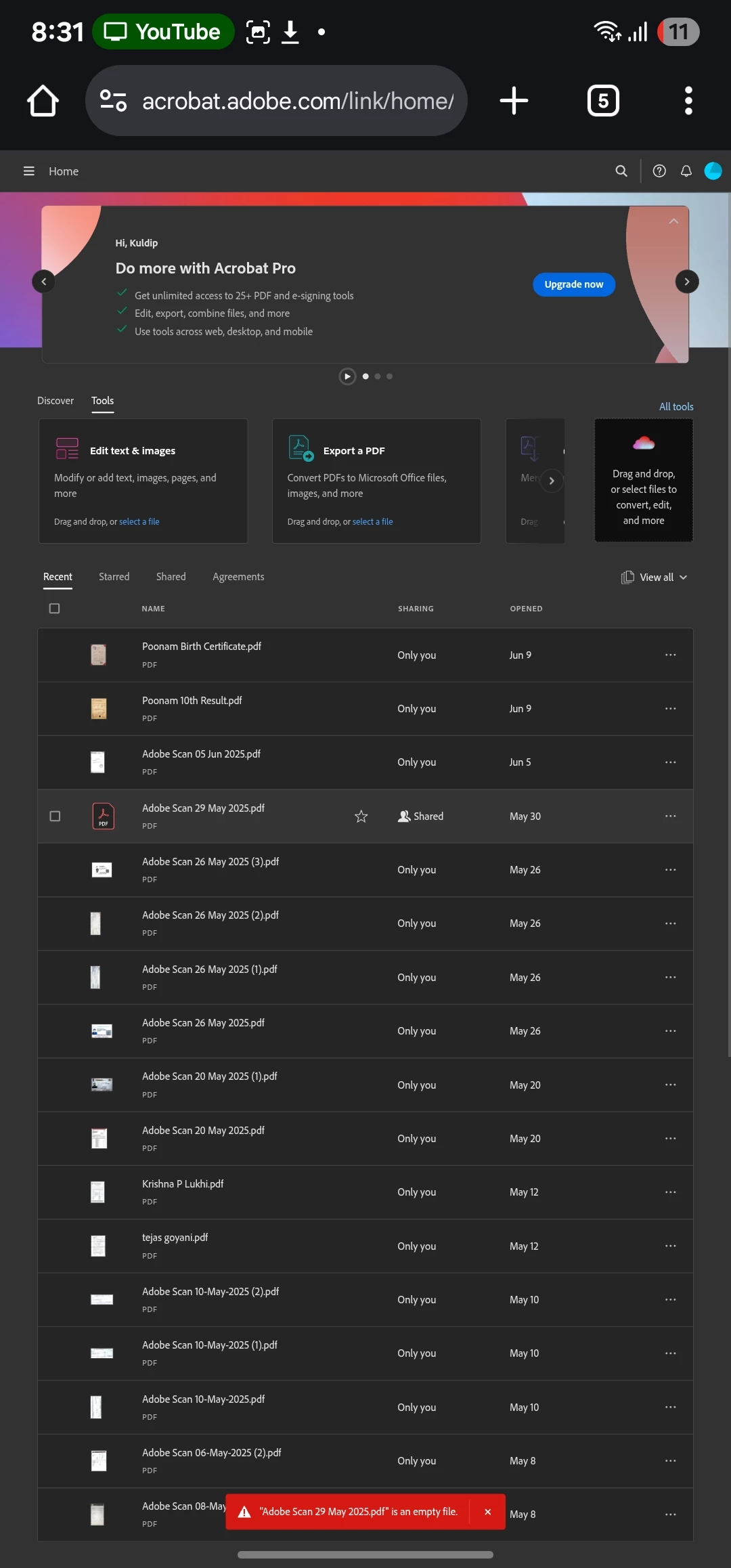This screenshot has height=1568, width=731.
Task: Tap the address bar URL field
Action: pyautogui.click(x=276, y=101)
